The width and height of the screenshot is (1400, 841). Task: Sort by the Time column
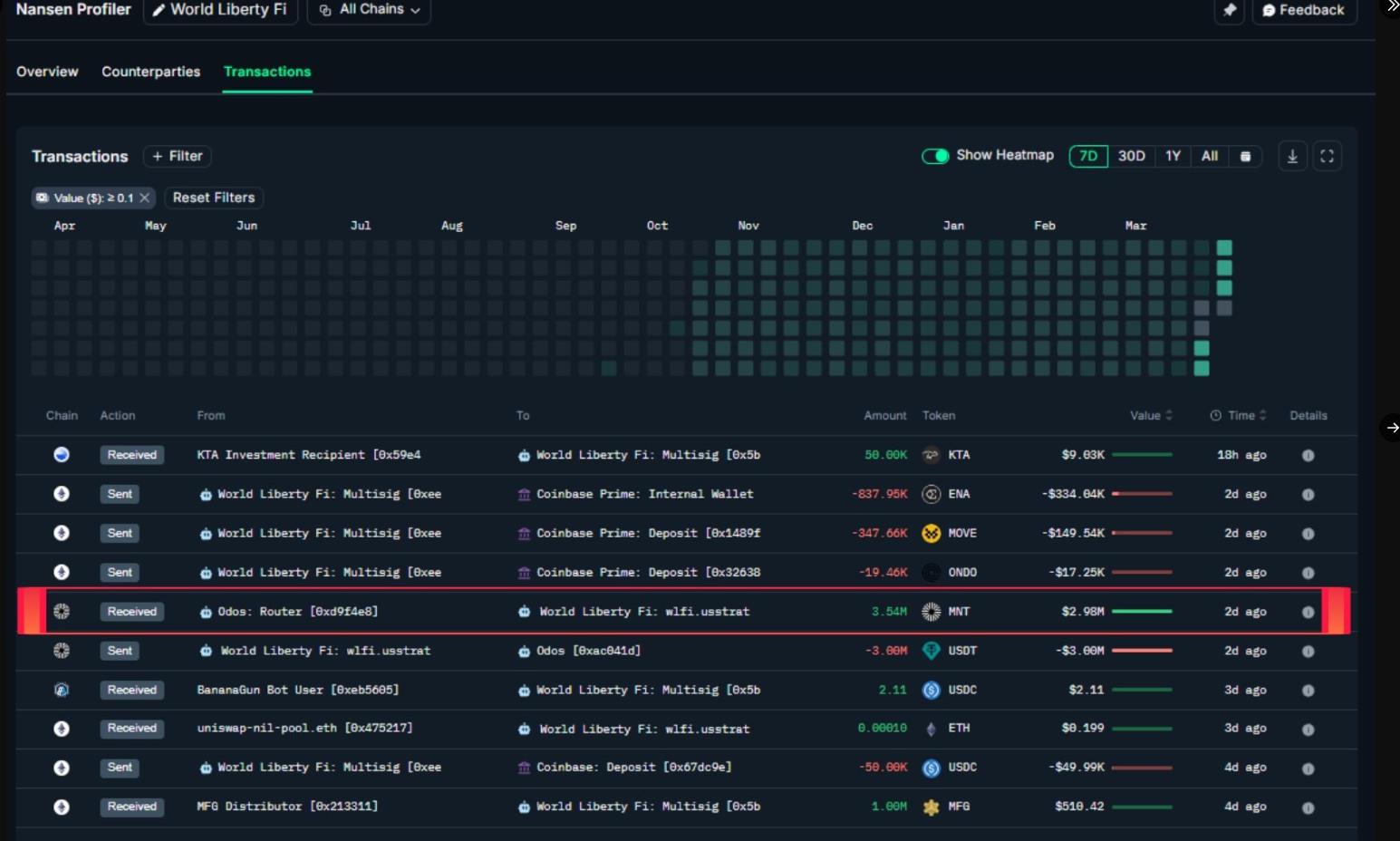(x=1238, y=415)
